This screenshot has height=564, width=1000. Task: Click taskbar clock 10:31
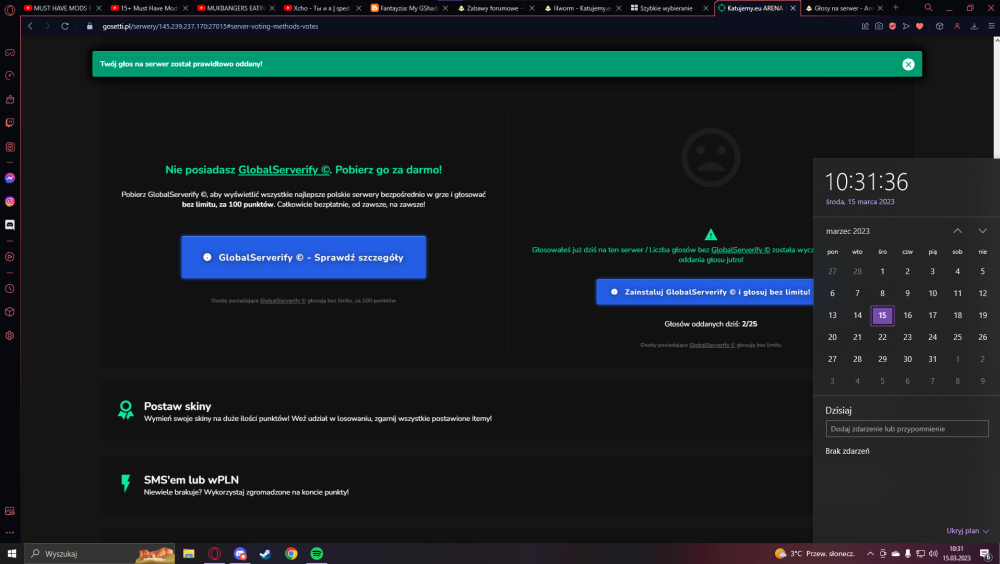click(957, 553)
